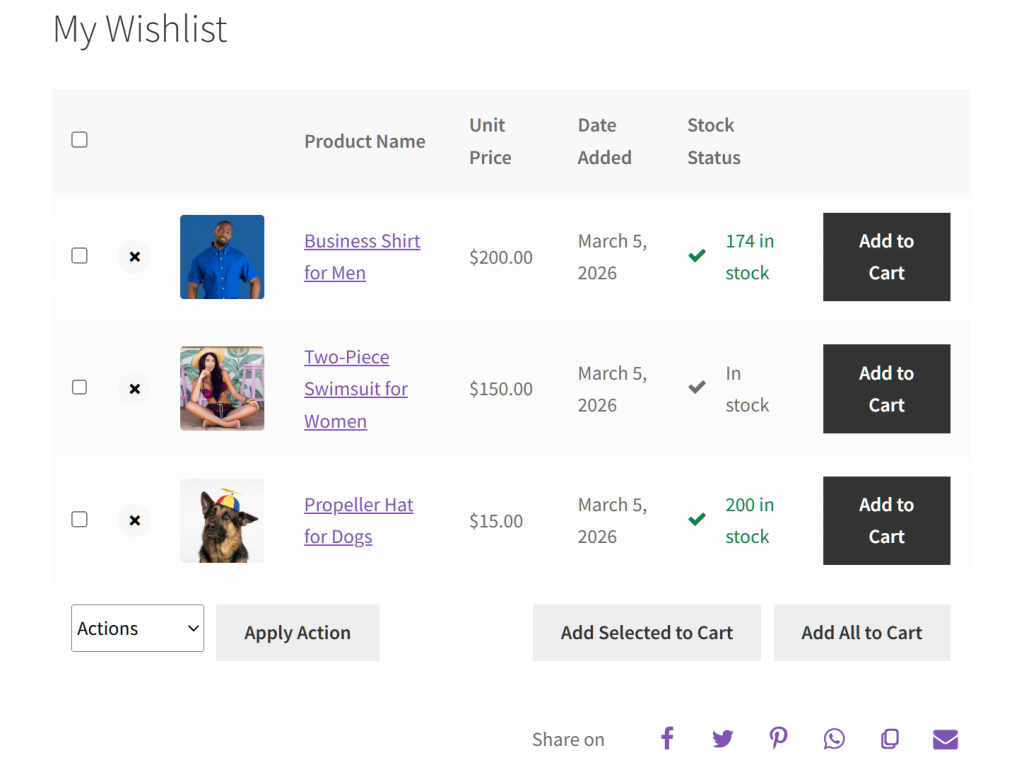Remove Propeller Hat for Dogs from wishlist
The image size is (1024, 765).
click(134, 520)
